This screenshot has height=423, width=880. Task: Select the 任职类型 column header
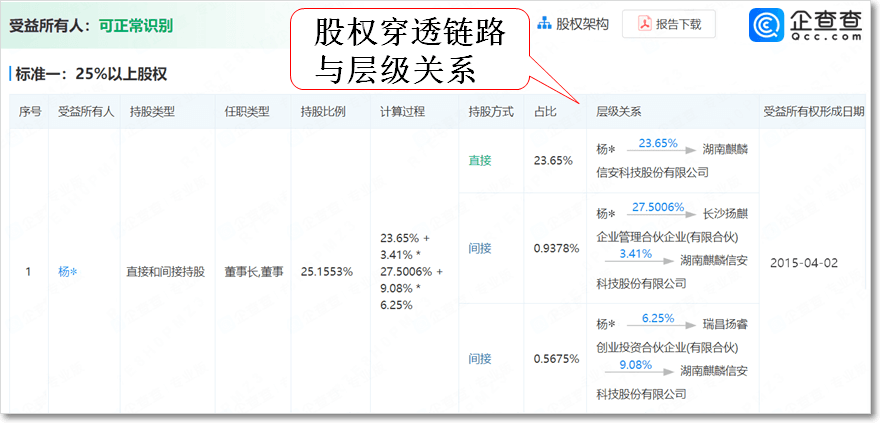(247, 112)
